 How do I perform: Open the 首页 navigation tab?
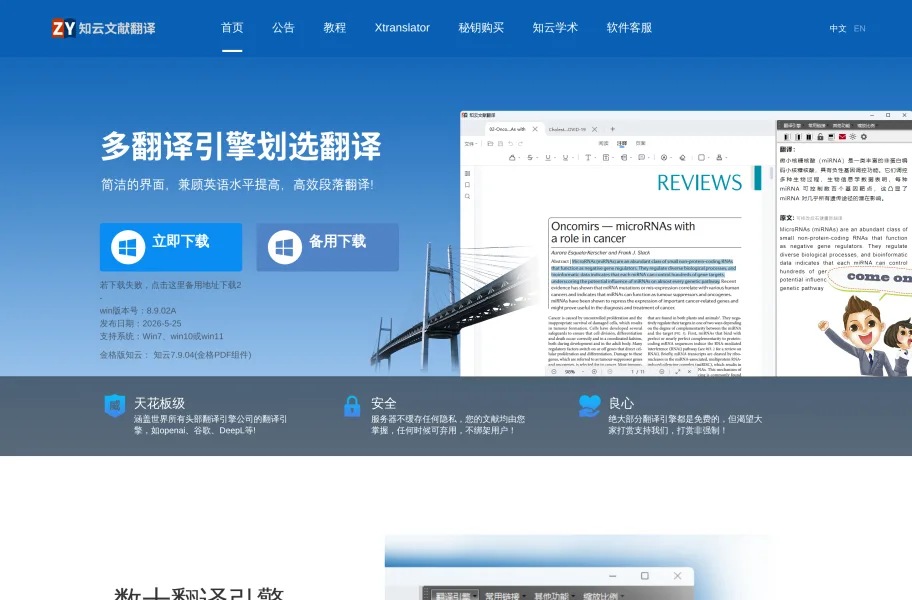232,28
